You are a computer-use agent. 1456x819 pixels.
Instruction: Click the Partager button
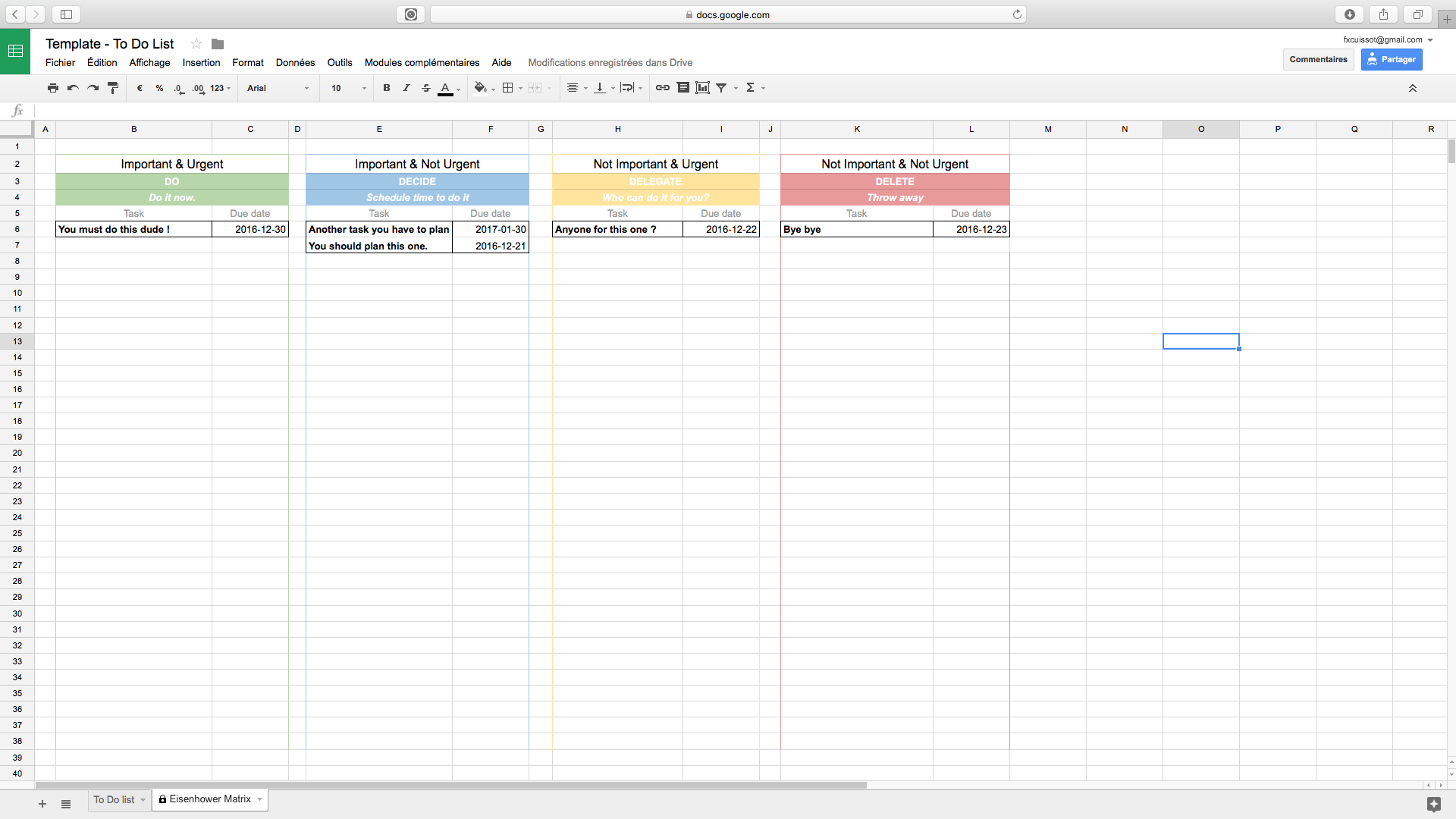pyautogui.click(x=1392, y=59)
